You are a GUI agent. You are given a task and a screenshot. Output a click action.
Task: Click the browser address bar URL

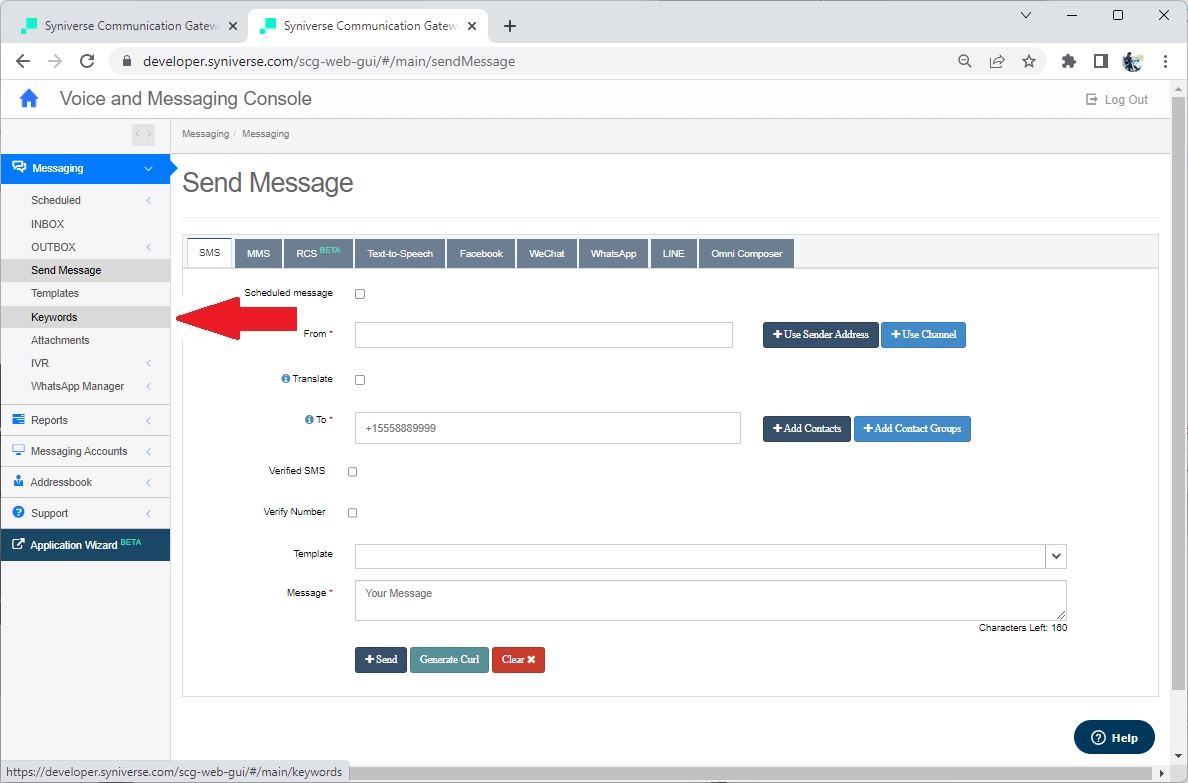329,61
